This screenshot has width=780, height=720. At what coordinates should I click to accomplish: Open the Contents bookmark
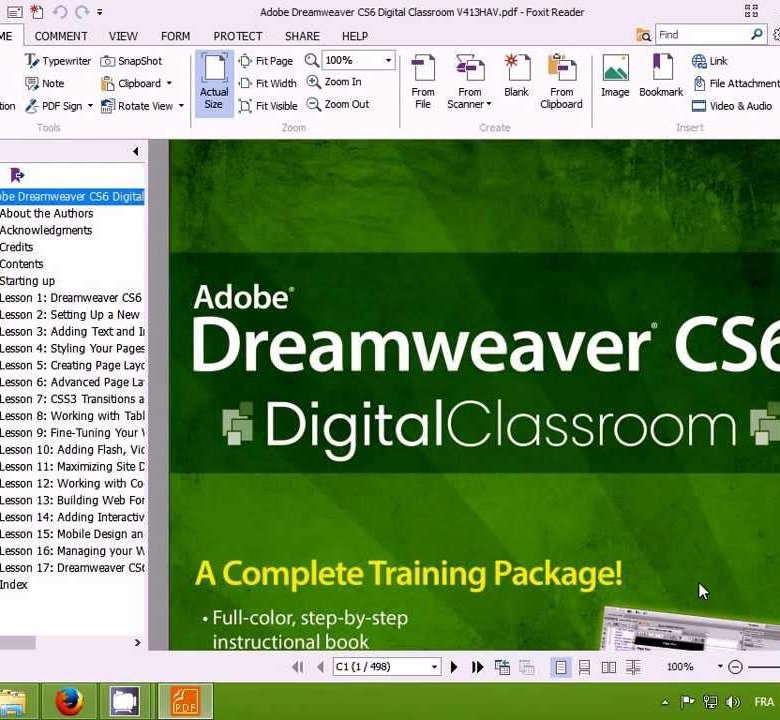[x=22, y=264]
